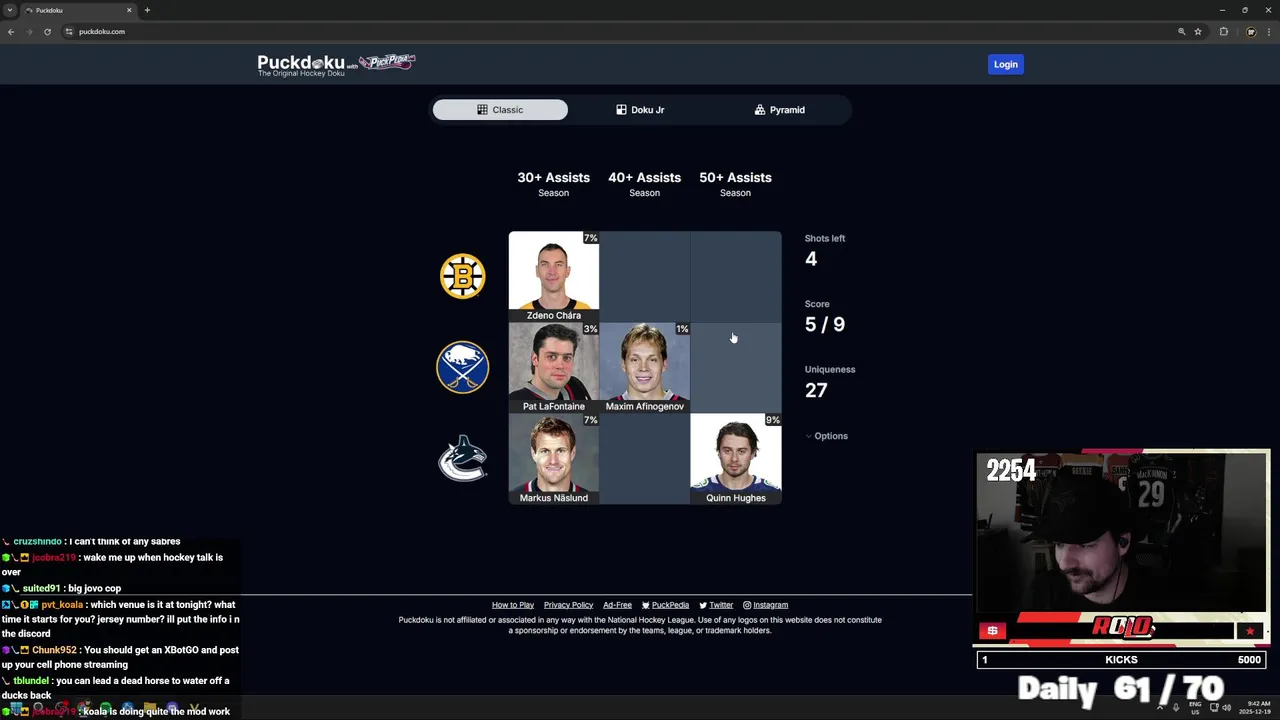
Task: Click the Shots left counter
Action: [x=825, y=250]
